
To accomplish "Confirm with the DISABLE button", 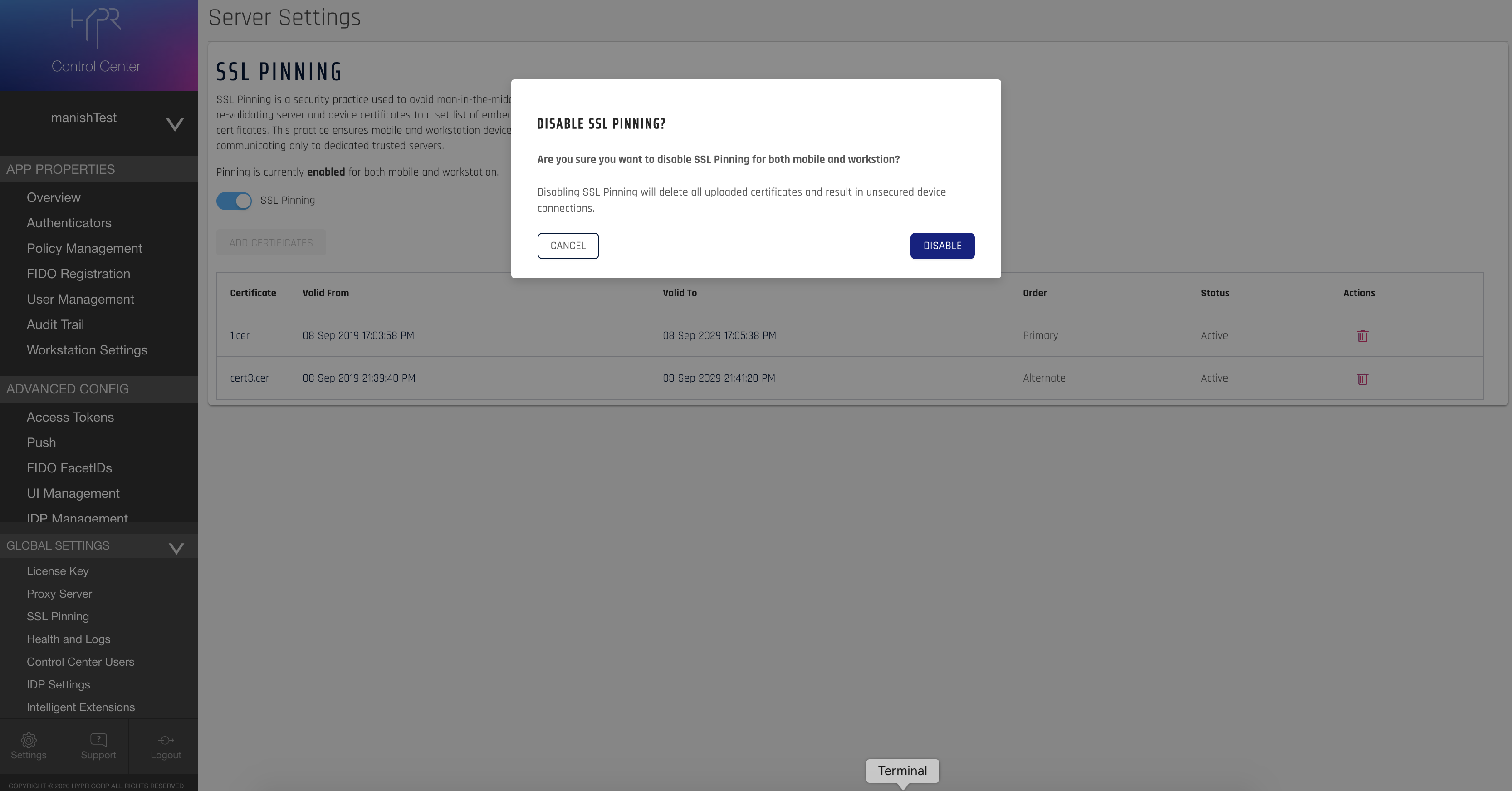I will point(942,246).
